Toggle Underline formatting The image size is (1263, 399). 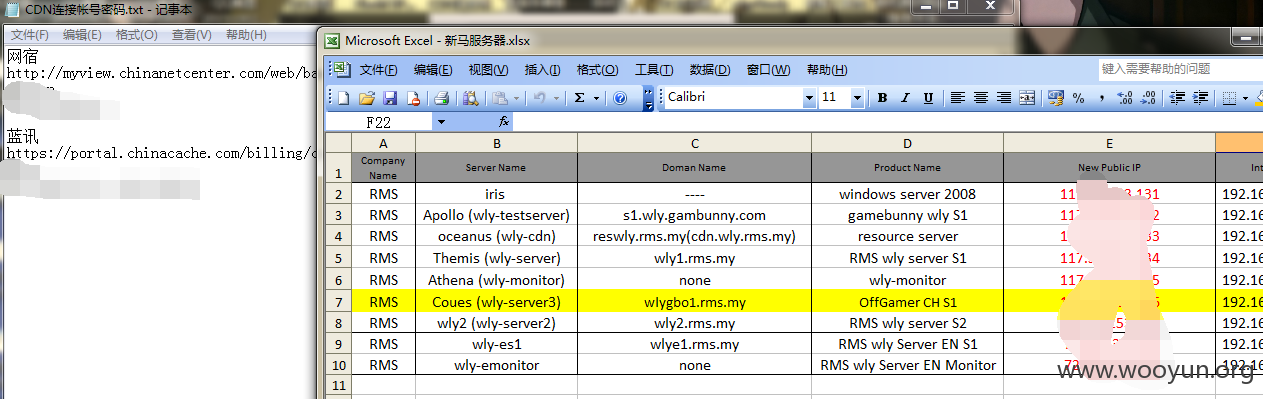(x=929, y=98)
